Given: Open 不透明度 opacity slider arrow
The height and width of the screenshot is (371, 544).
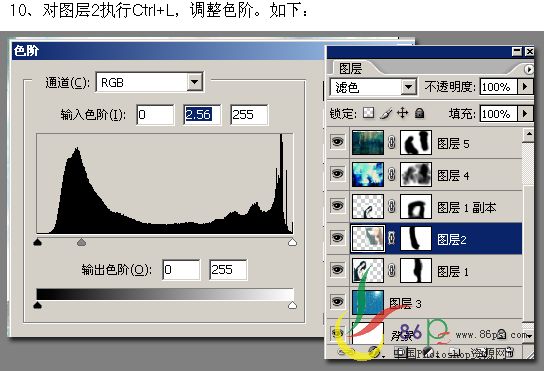Looking at the screenshot, I should pyautogui.click(x=525, y=86).
